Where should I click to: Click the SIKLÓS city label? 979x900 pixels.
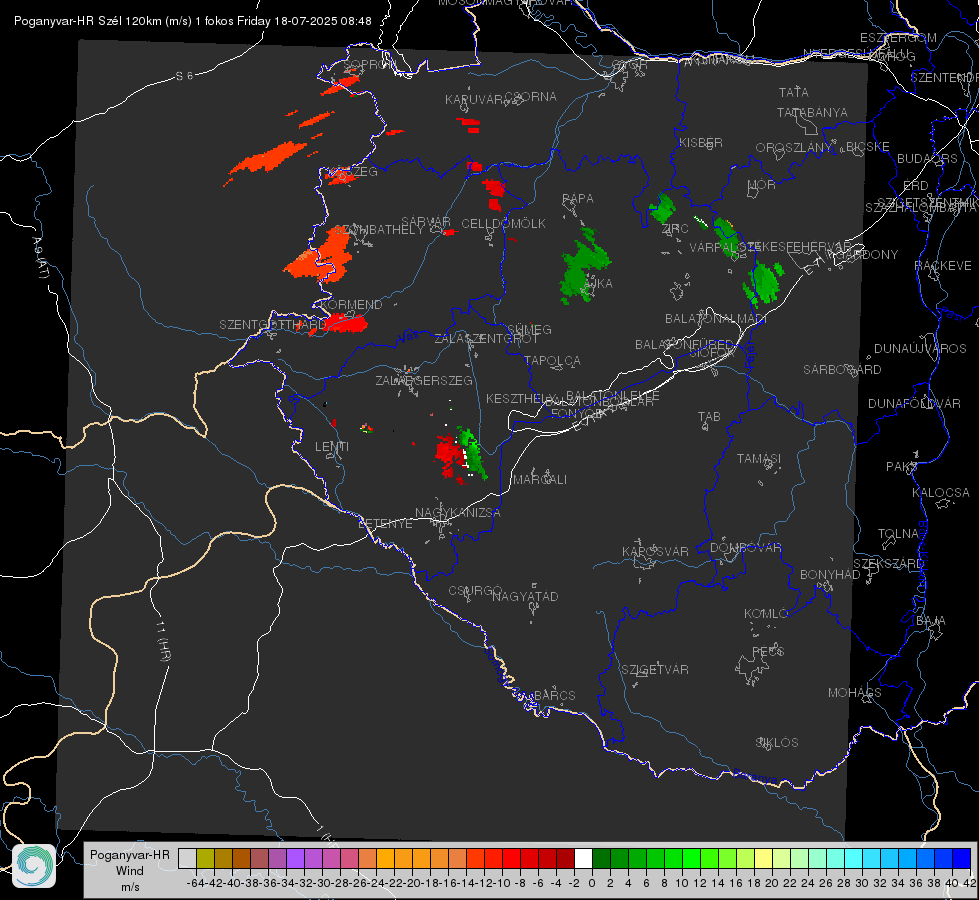[x=777, y=743]
